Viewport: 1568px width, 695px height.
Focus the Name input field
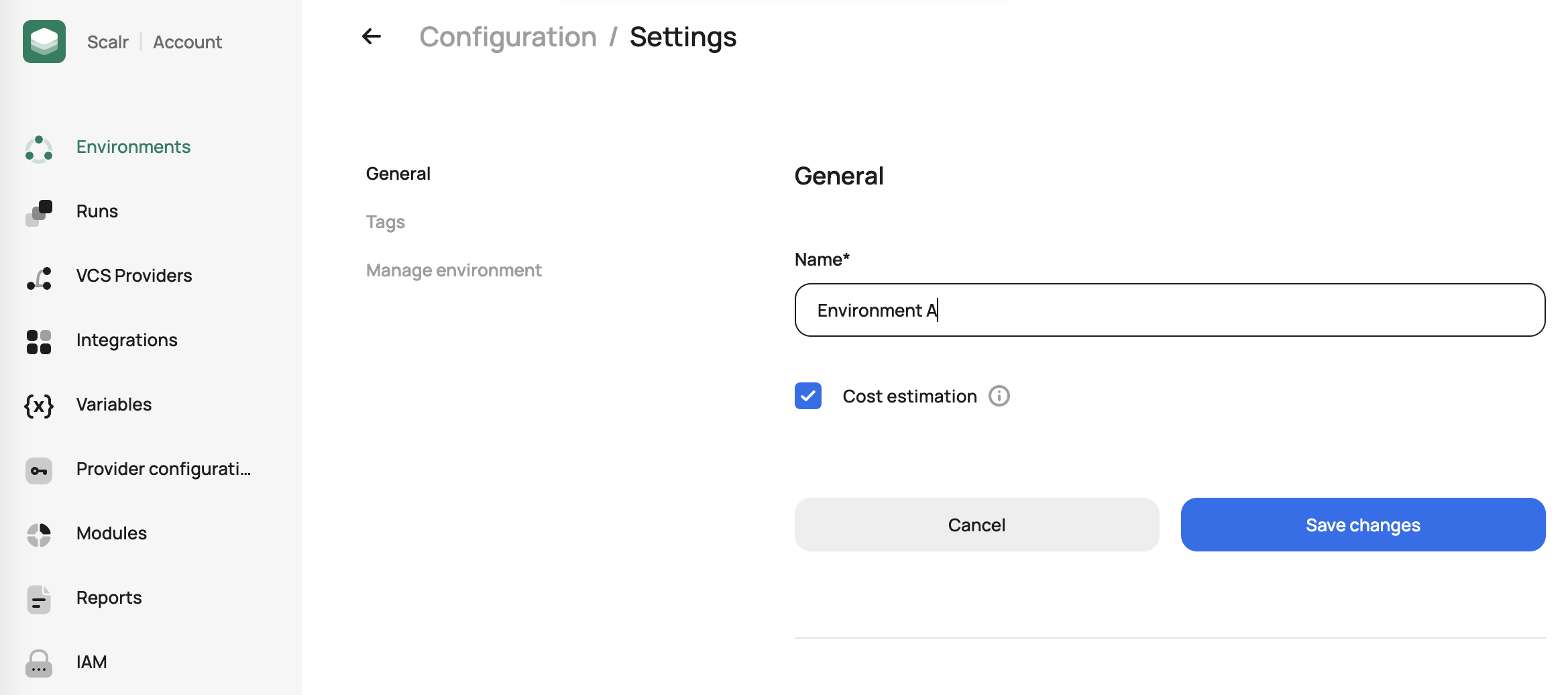[1170, 310]
